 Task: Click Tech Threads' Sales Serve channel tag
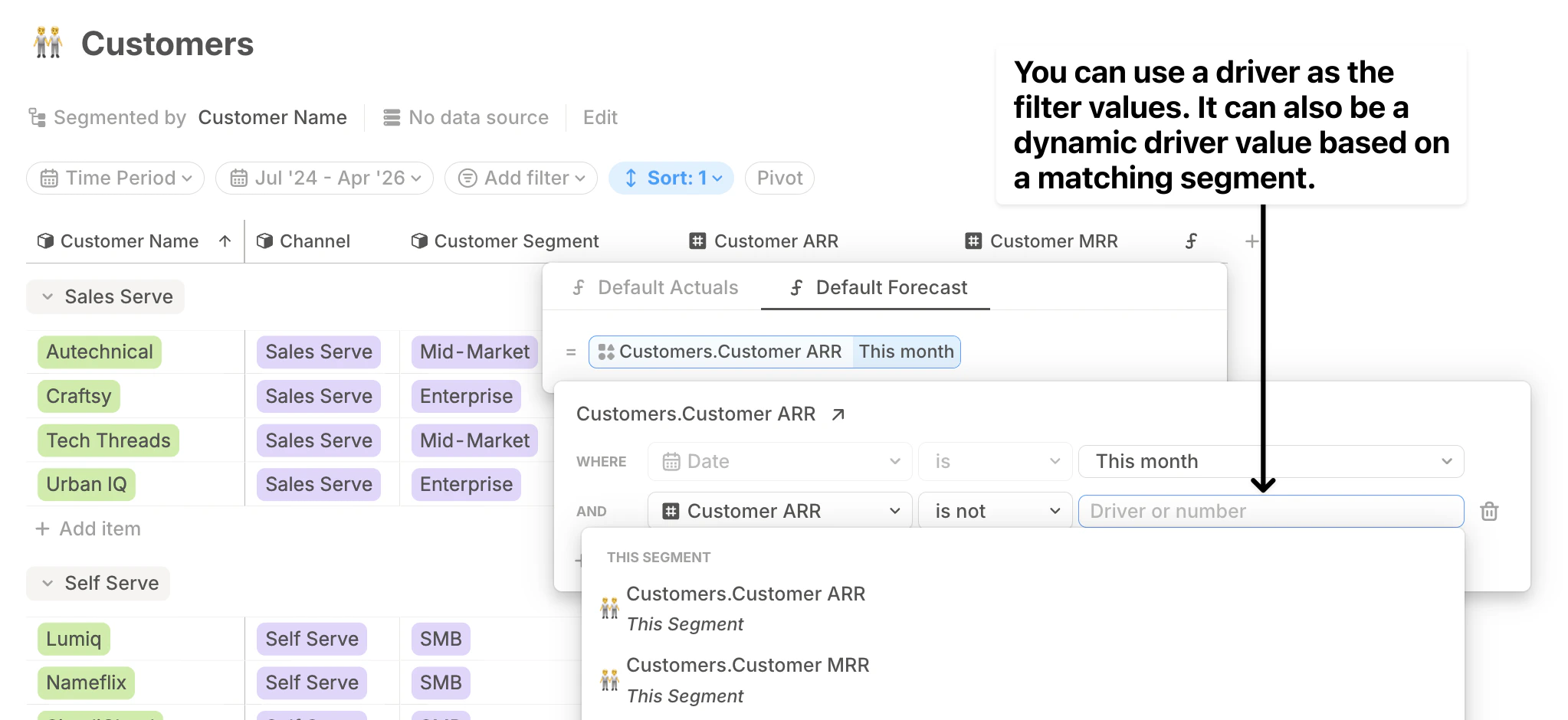pyautogui.click(x=319, y=440)
